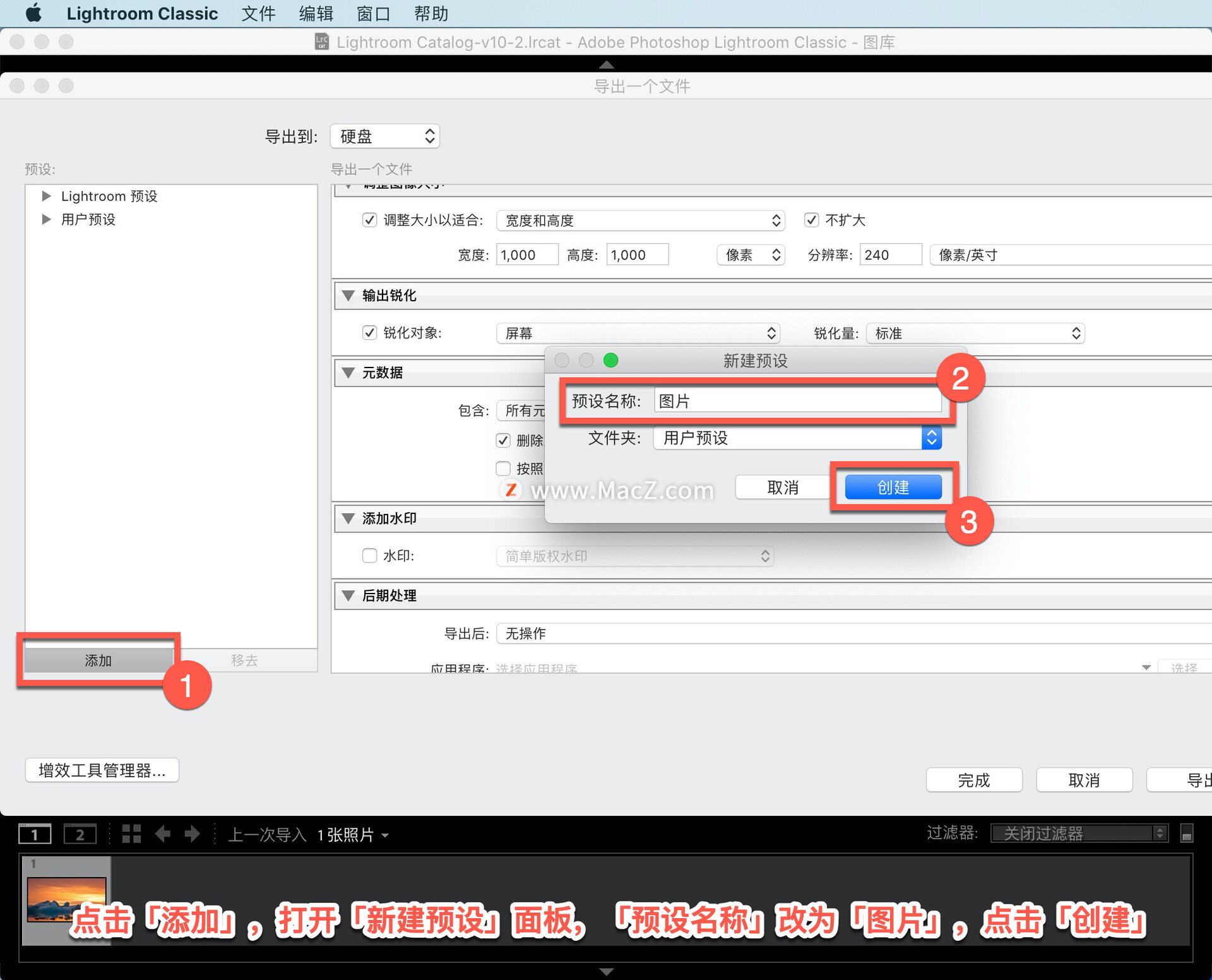The width and height of the screenshot is (1212, 980).
Task: Click 取消 in the export dialog
Action: (x=1084, y=780)
